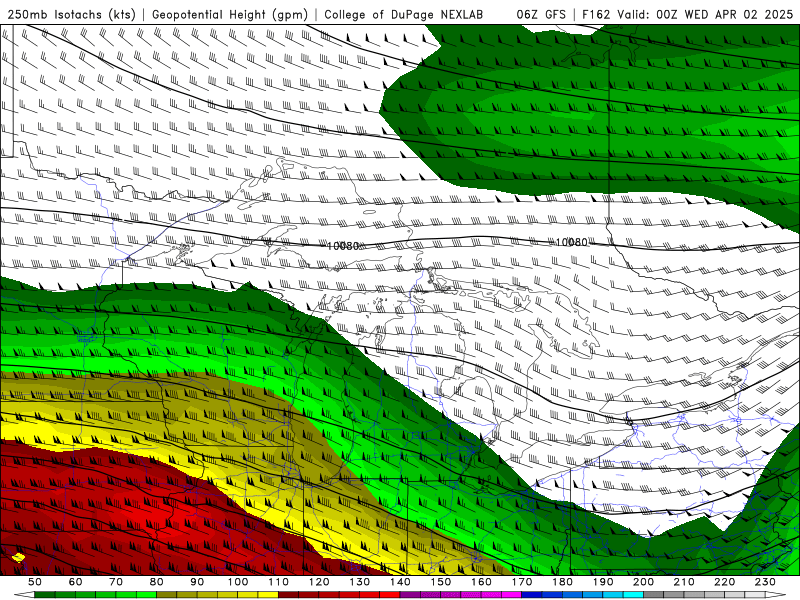
Task: Click the 'College of DuPage NEXLAB' credit
Action: pyautogui.click(x=404, y=15)
